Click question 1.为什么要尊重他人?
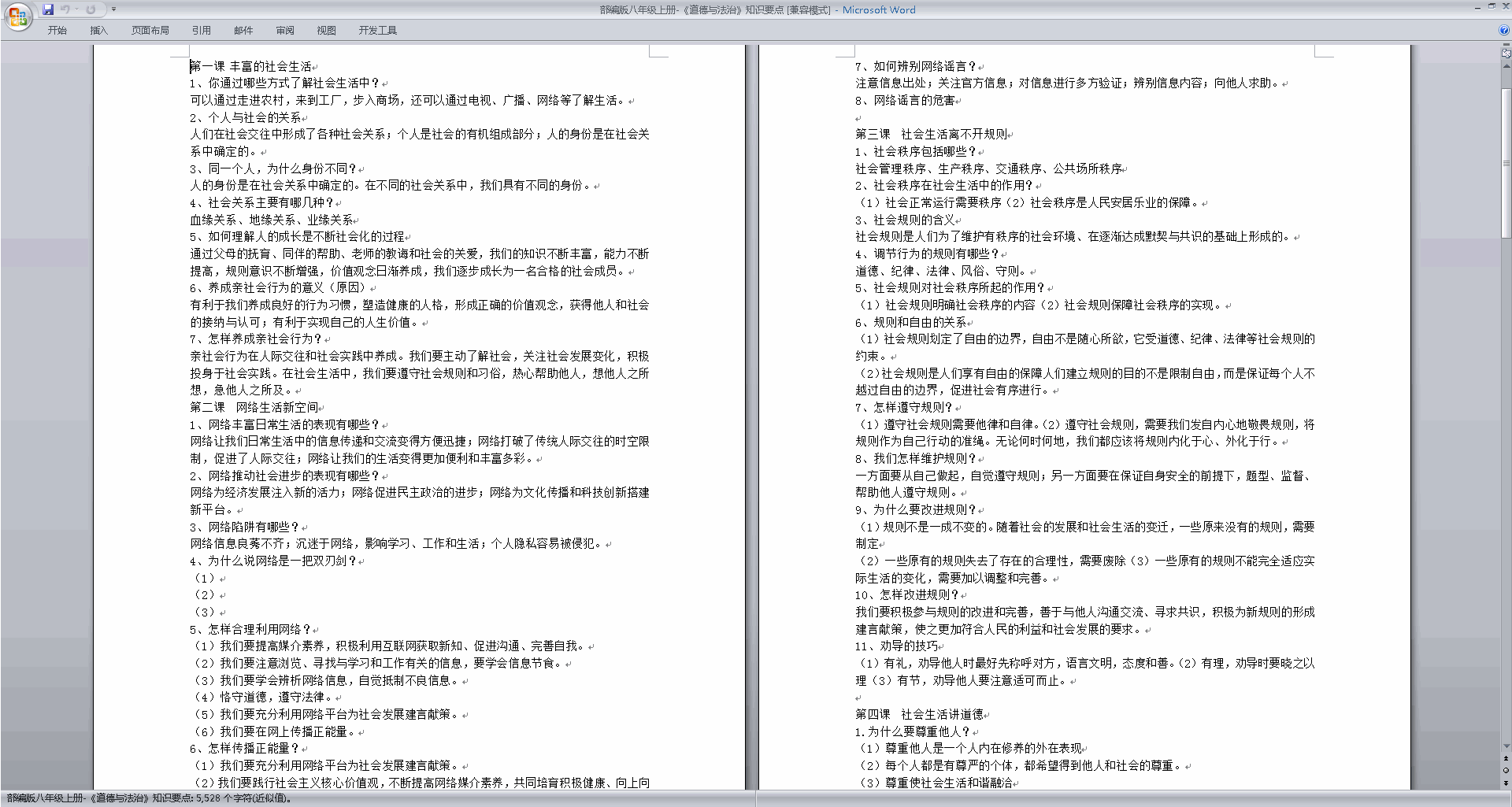Screen dimensions: 1512x807 (x=913, y=731)
